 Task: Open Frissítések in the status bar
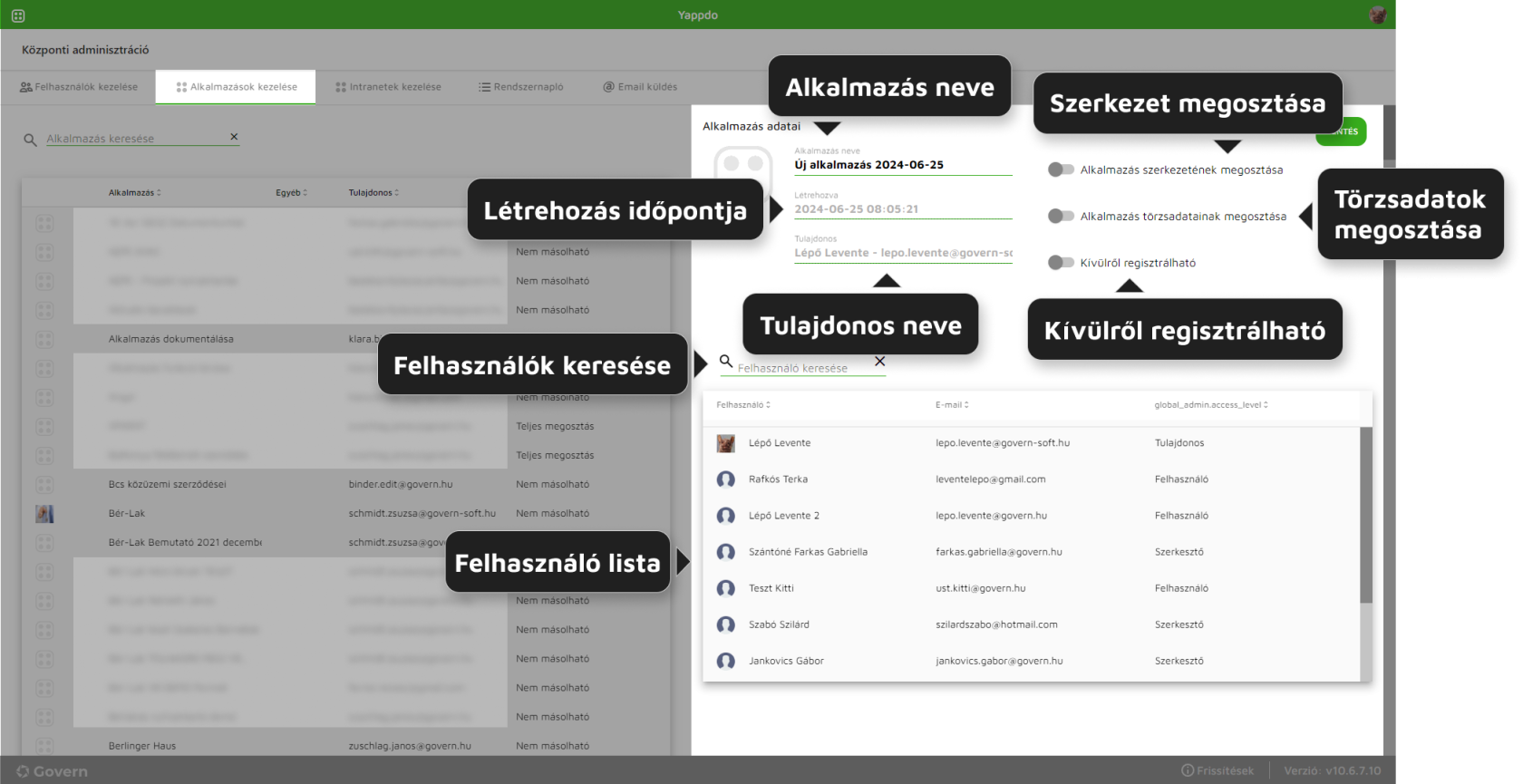1217,771
